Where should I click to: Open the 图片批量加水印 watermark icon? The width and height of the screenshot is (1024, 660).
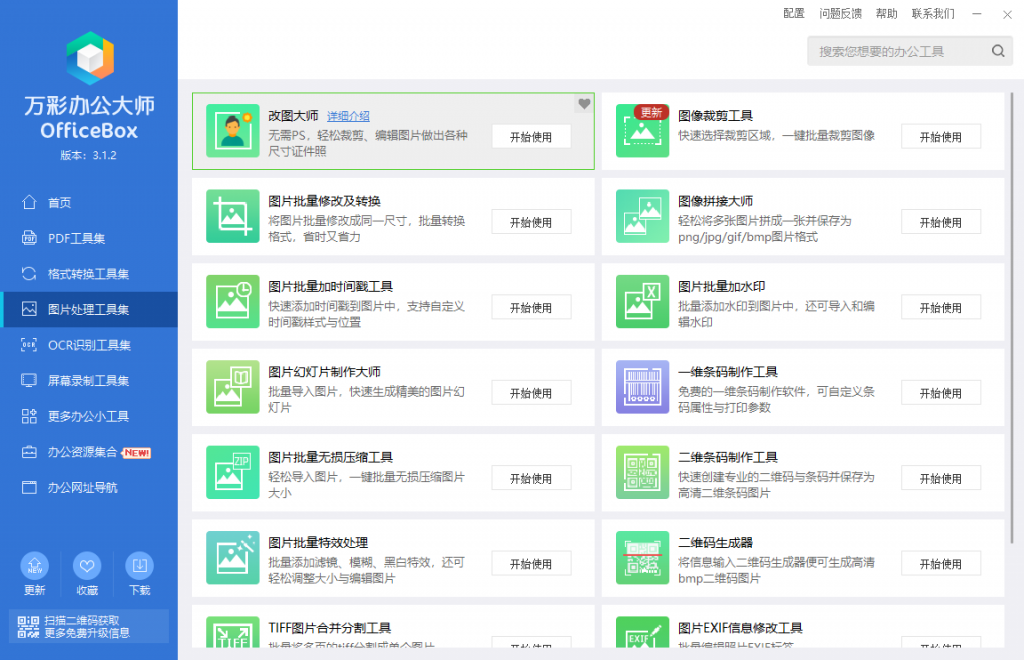pyautogui.click(x=642, y=301)
